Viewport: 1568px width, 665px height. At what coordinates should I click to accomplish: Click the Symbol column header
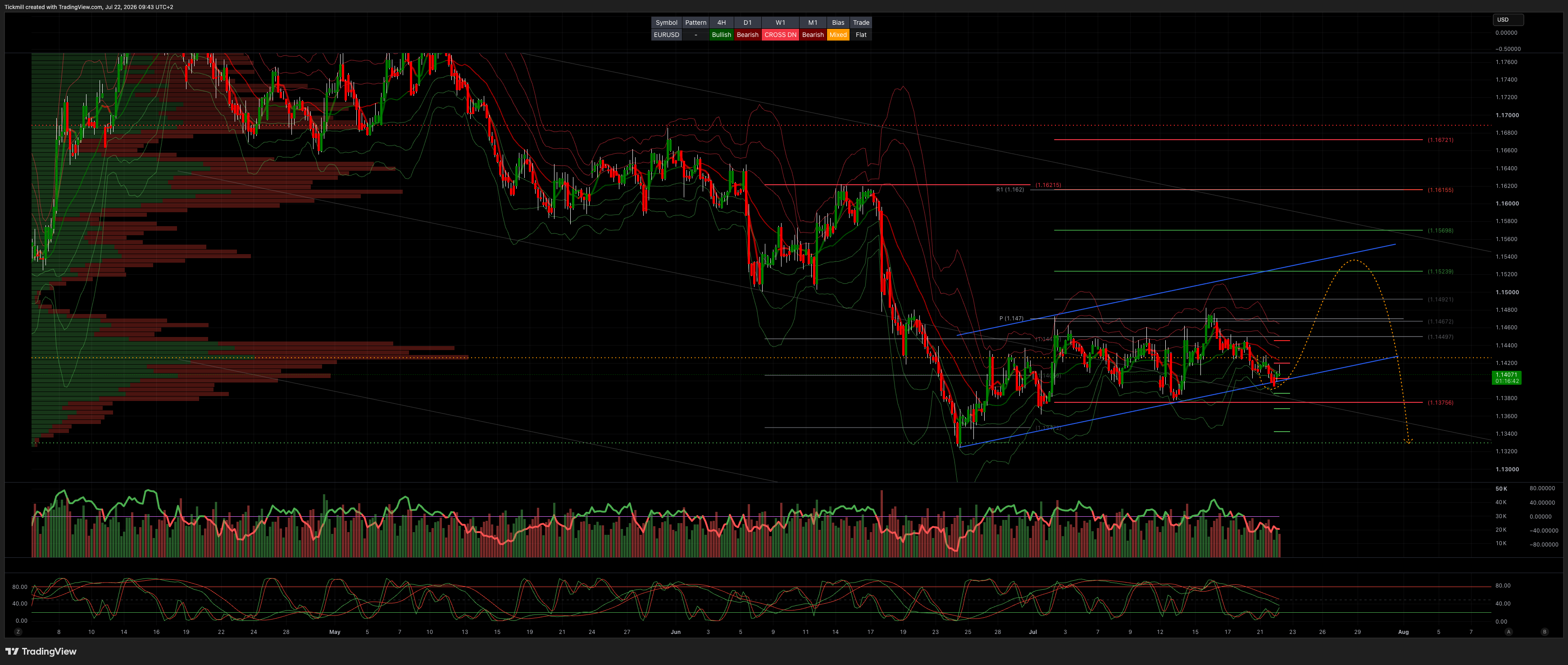(x=666, y=23)
